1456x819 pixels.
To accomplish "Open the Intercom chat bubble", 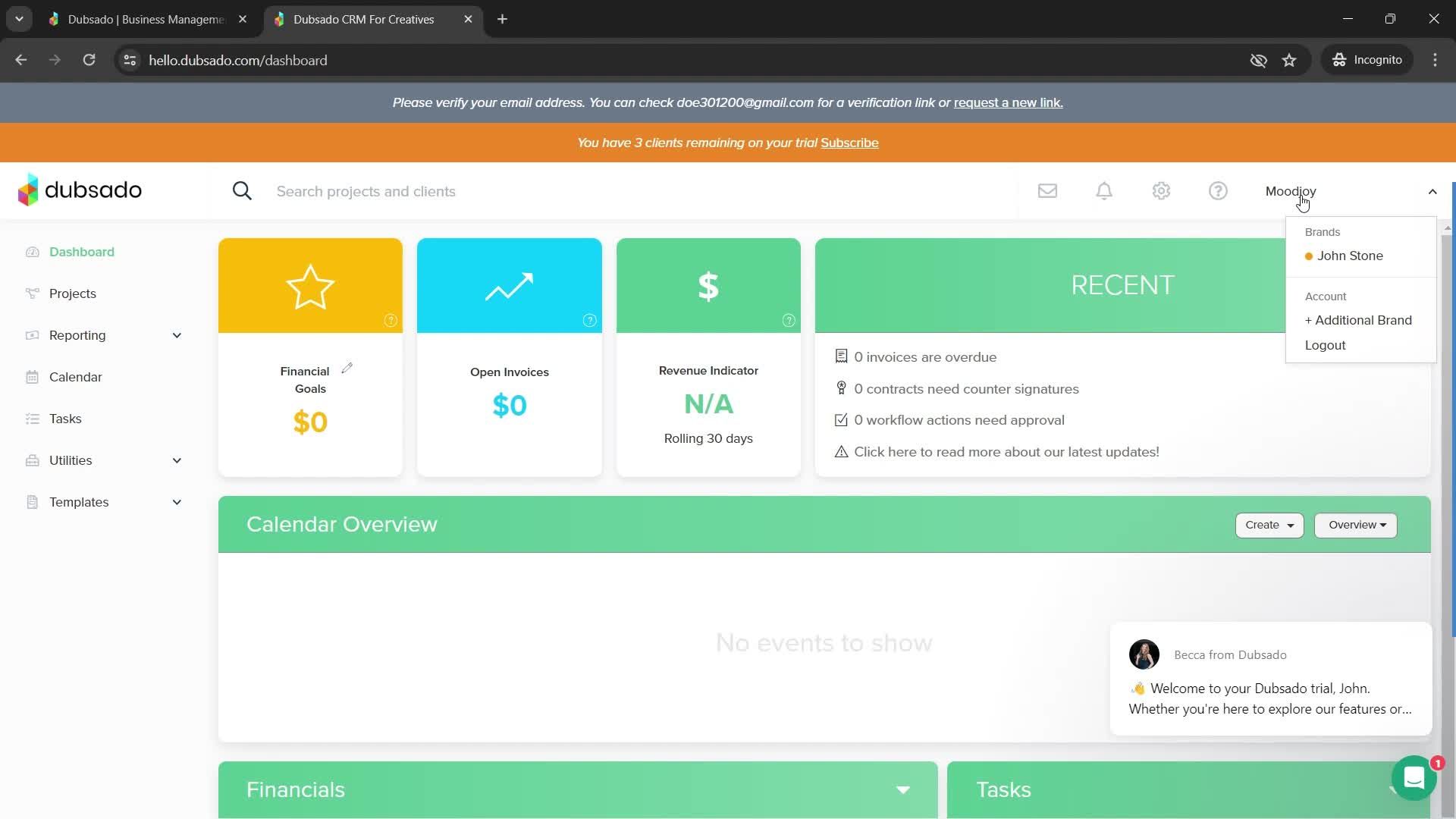I will 1414,778.
